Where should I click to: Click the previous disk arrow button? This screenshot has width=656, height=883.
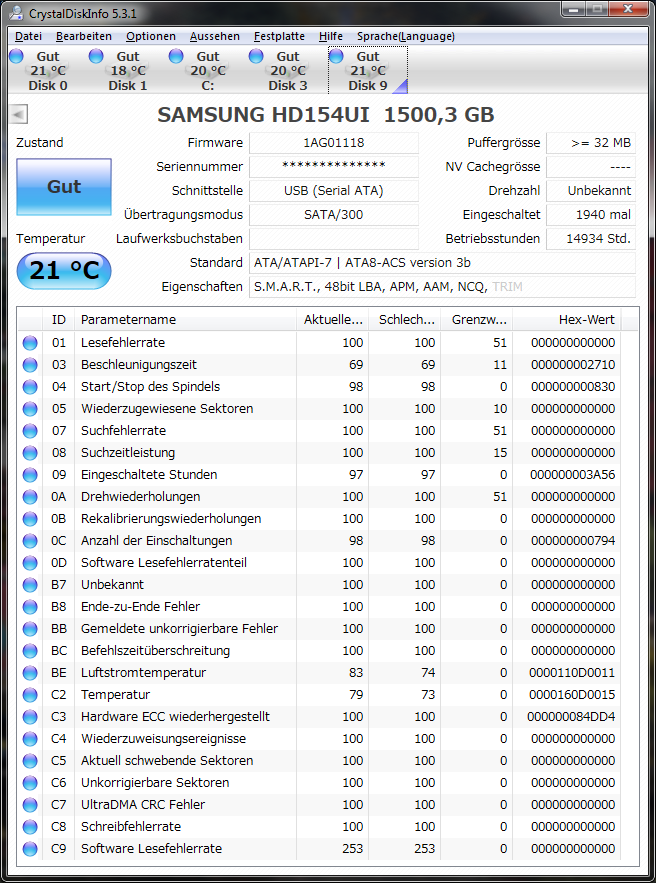click(x=19, y=115)
